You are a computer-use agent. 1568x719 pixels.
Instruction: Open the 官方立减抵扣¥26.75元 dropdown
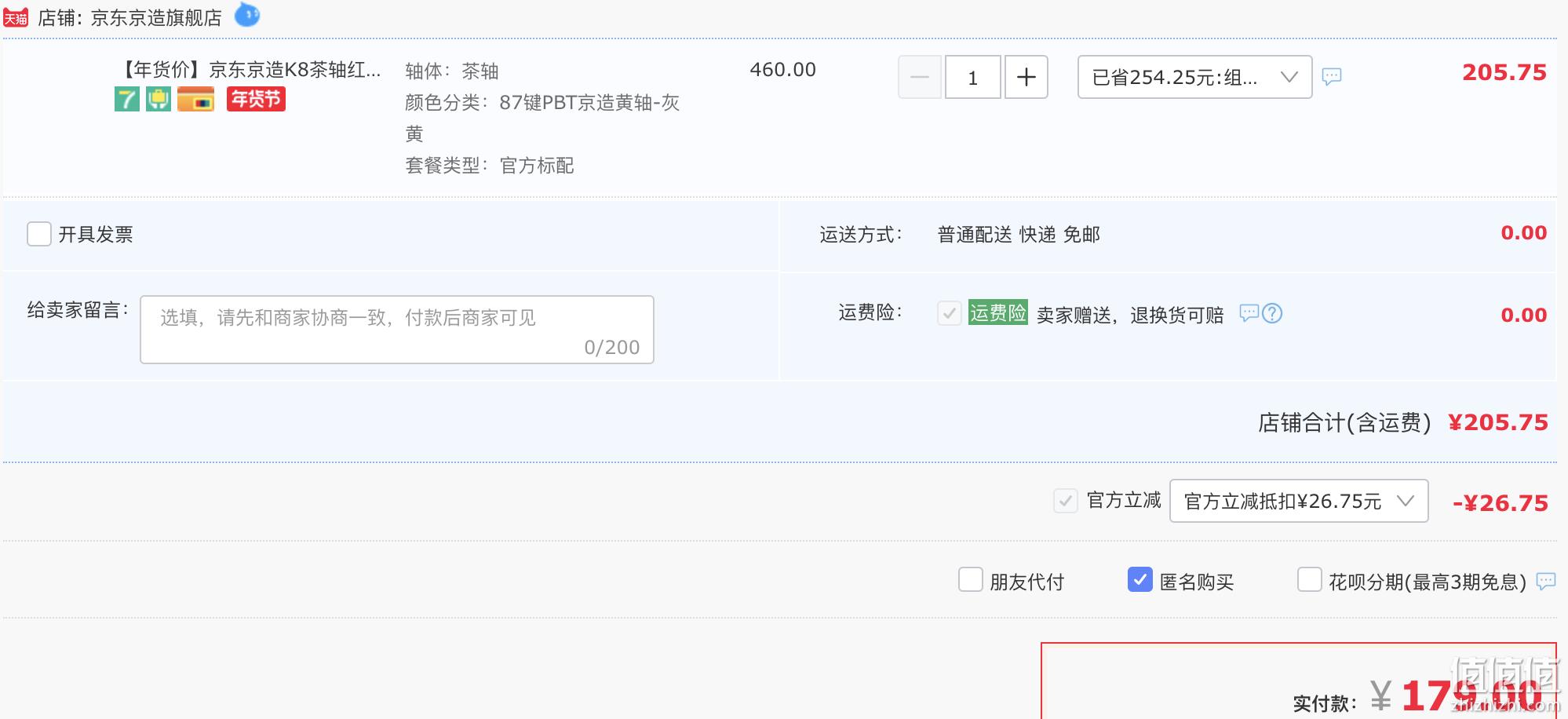(x=1299, y=501)
